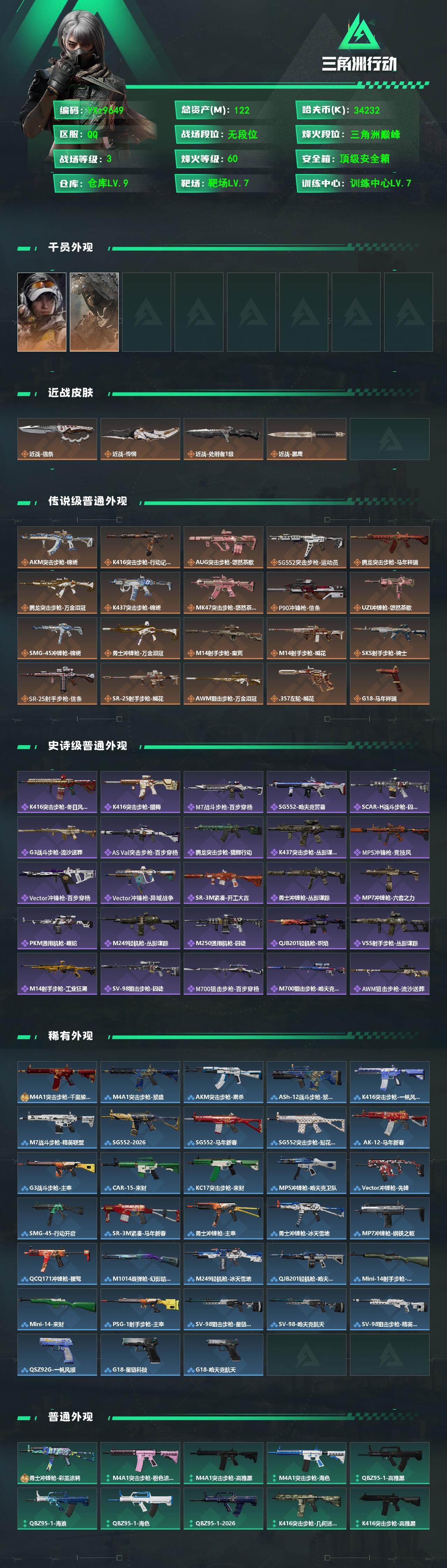Choose the 近战-黑鹰 dagger skin
The image size is (447, 1568).
[x=307, y=439]
